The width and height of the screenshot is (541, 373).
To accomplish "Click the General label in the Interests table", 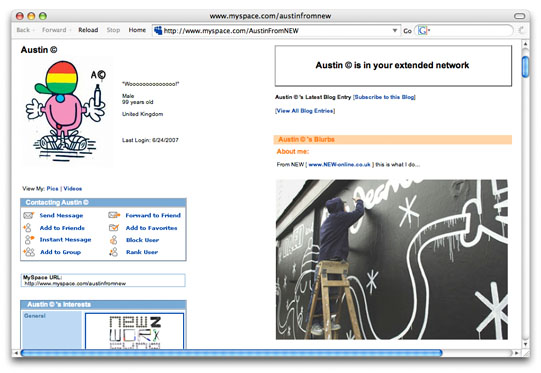I will tap(35, 315).
